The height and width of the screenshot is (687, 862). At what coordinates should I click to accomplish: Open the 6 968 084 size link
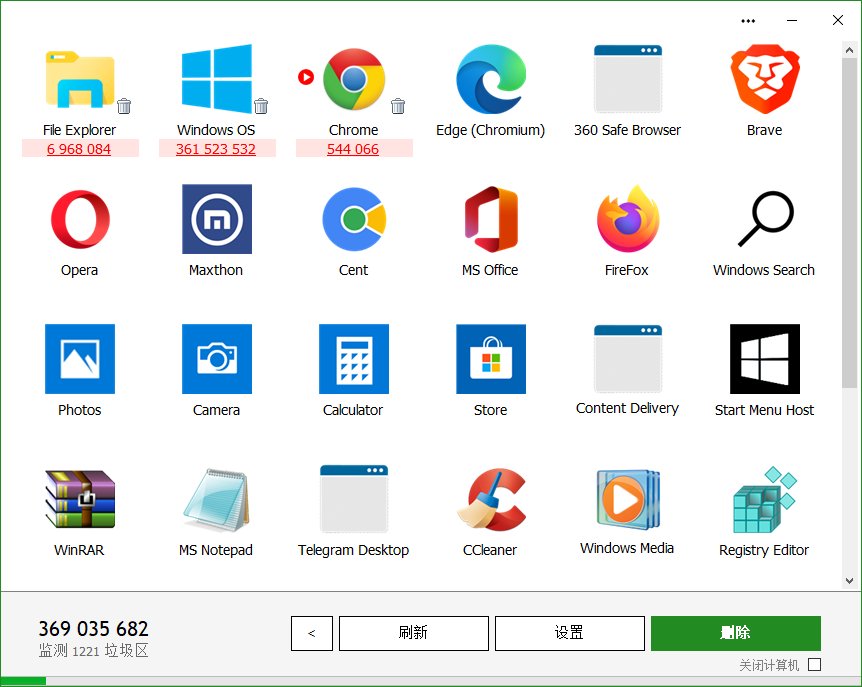79,149
